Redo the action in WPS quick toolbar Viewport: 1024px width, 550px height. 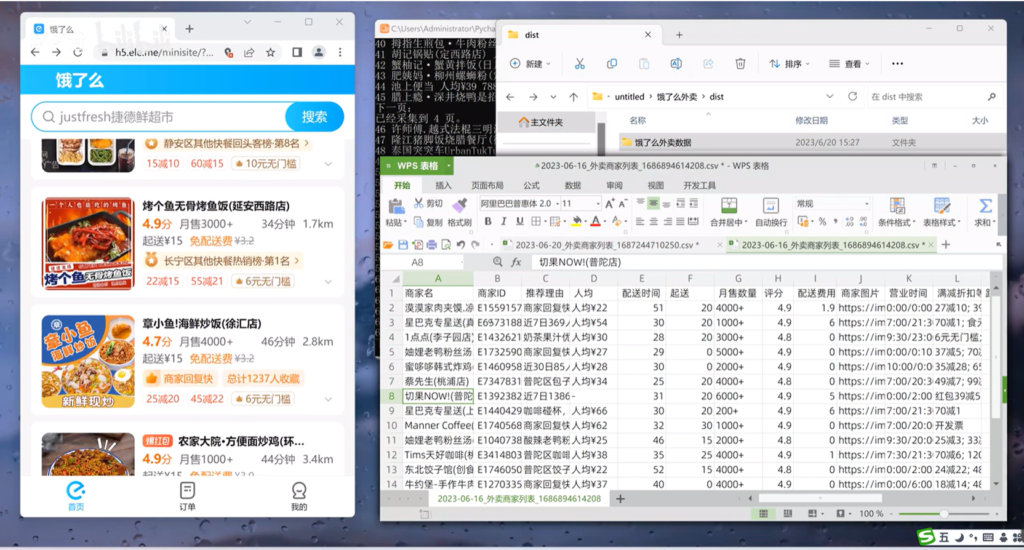tap(475, 245)
